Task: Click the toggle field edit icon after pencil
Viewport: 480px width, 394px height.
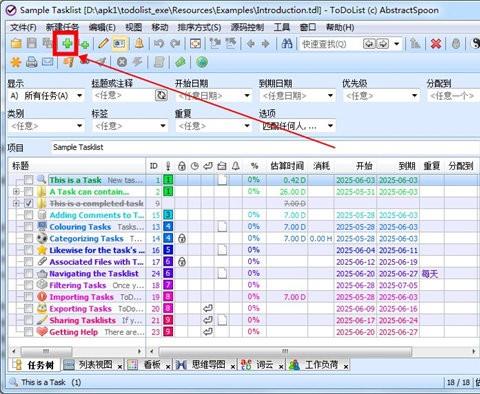Action: [x=119, y=44]
